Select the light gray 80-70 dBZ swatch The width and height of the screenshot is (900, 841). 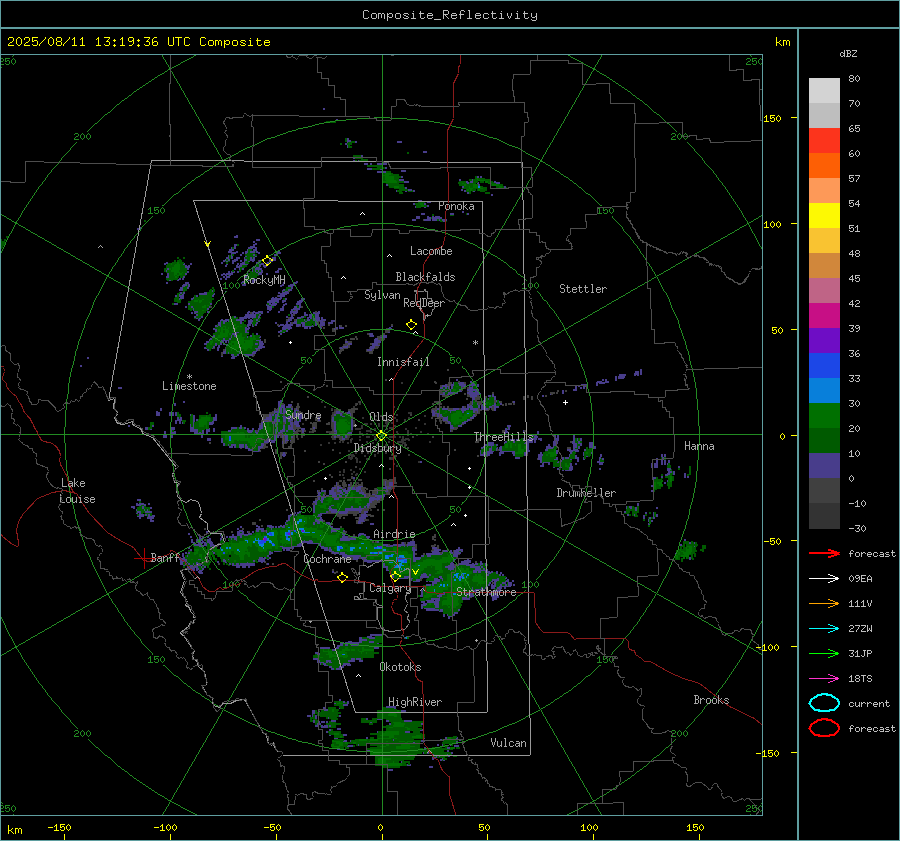824,91
